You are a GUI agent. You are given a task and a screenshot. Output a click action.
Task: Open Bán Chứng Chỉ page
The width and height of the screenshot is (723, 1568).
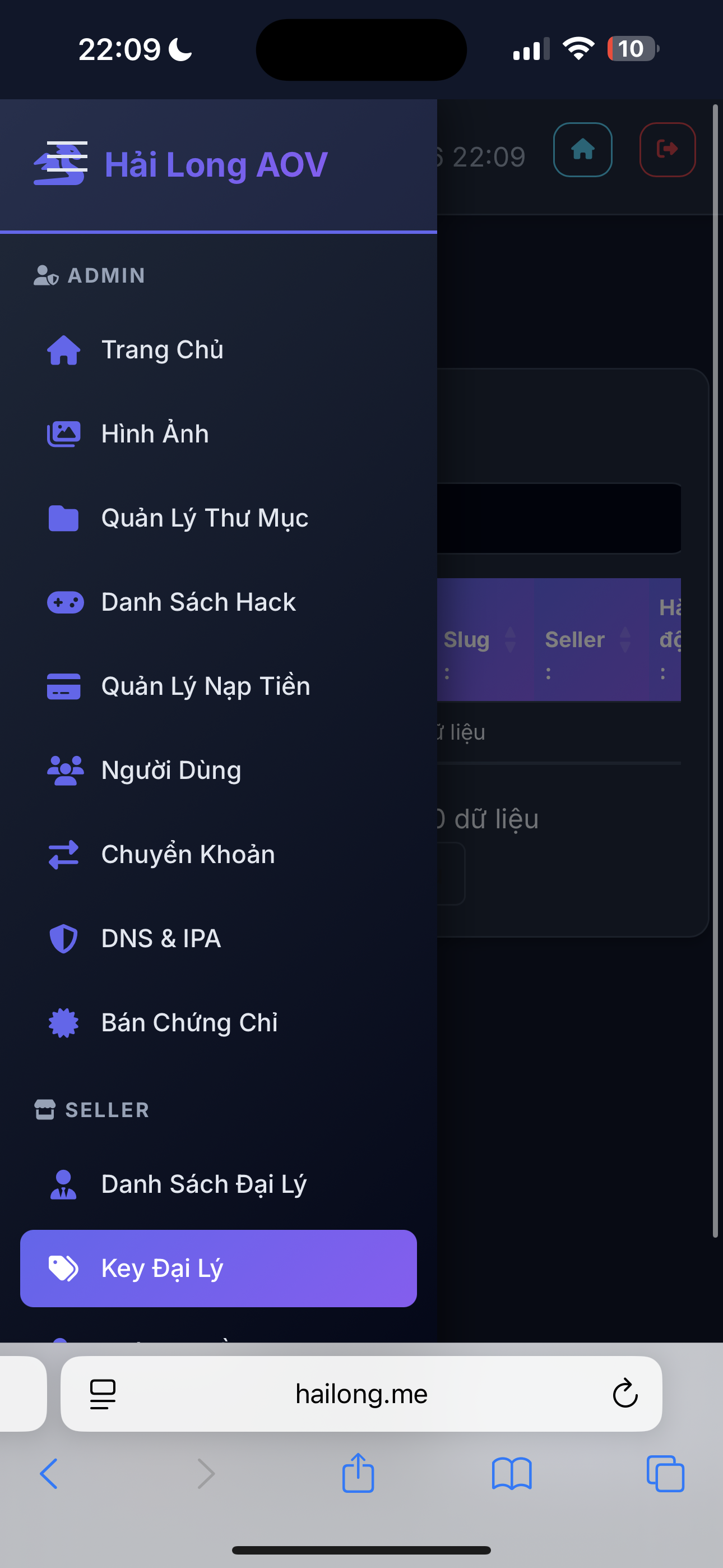189,1022
